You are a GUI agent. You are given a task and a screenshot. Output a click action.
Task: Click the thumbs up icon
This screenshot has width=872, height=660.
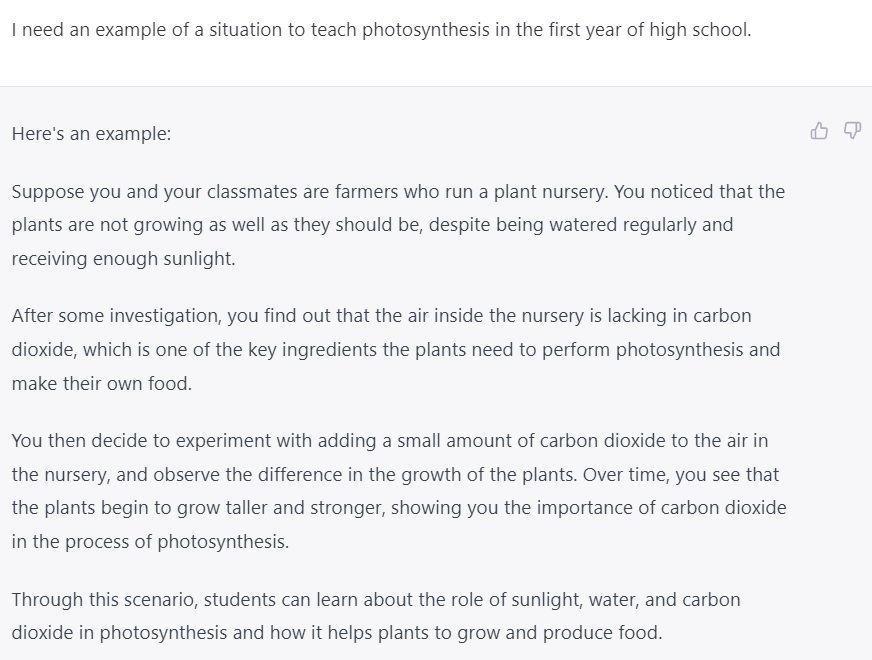pyautogui.click(x=819, y=131)
